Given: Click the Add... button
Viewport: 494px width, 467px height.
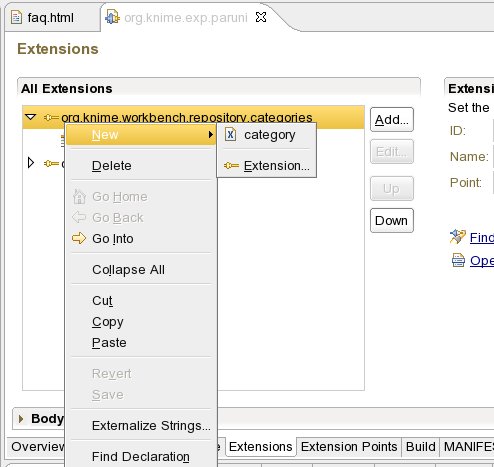Looking at the screenshot, I should [x=392, y=120].
